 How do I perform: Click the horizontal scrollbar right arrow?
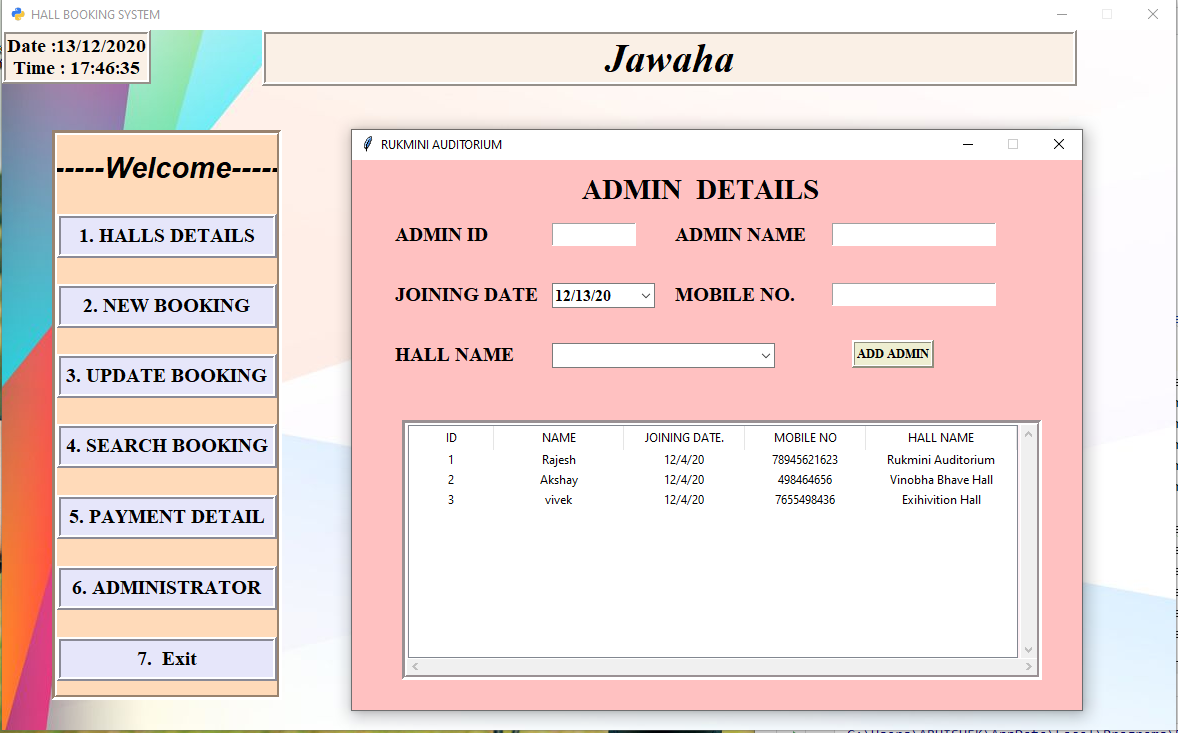(x=1028, y=666)
